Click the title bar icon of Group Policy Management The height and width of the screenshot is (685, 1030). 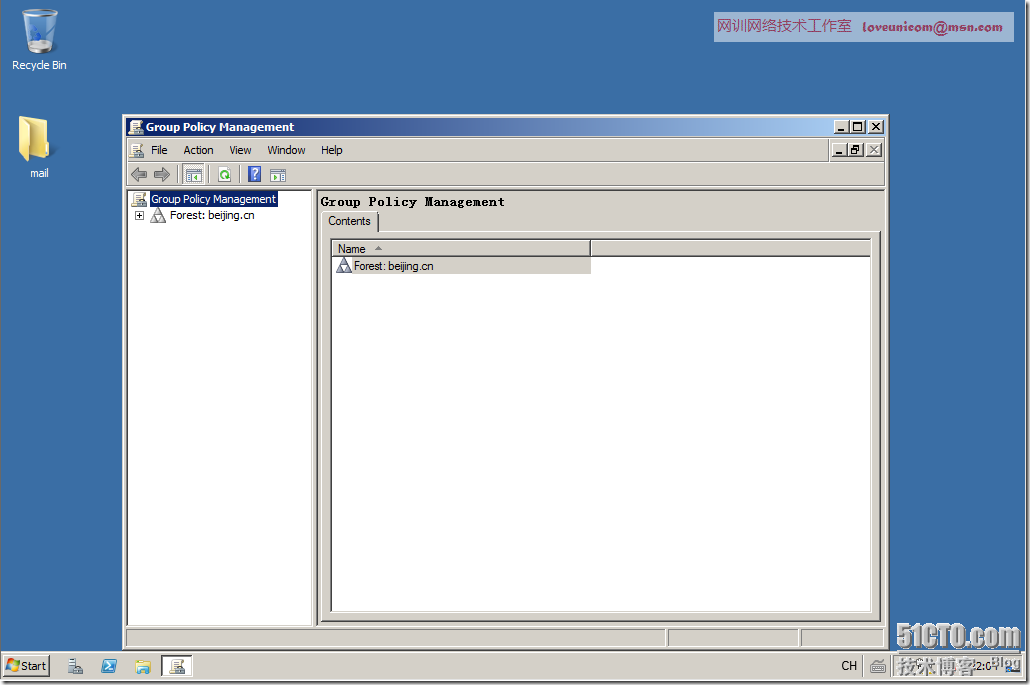[x=136, y=127]
